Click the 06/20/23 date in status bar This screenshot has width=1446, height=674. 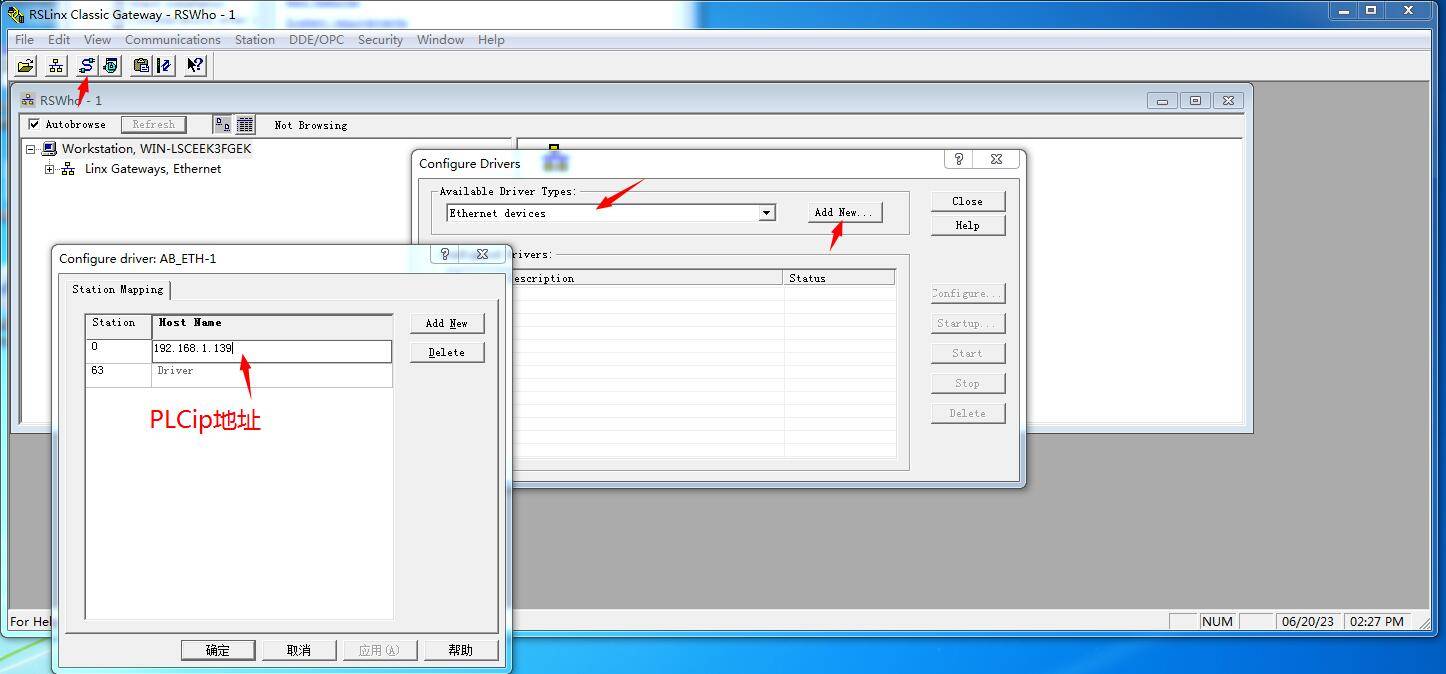coord(1308,621)
